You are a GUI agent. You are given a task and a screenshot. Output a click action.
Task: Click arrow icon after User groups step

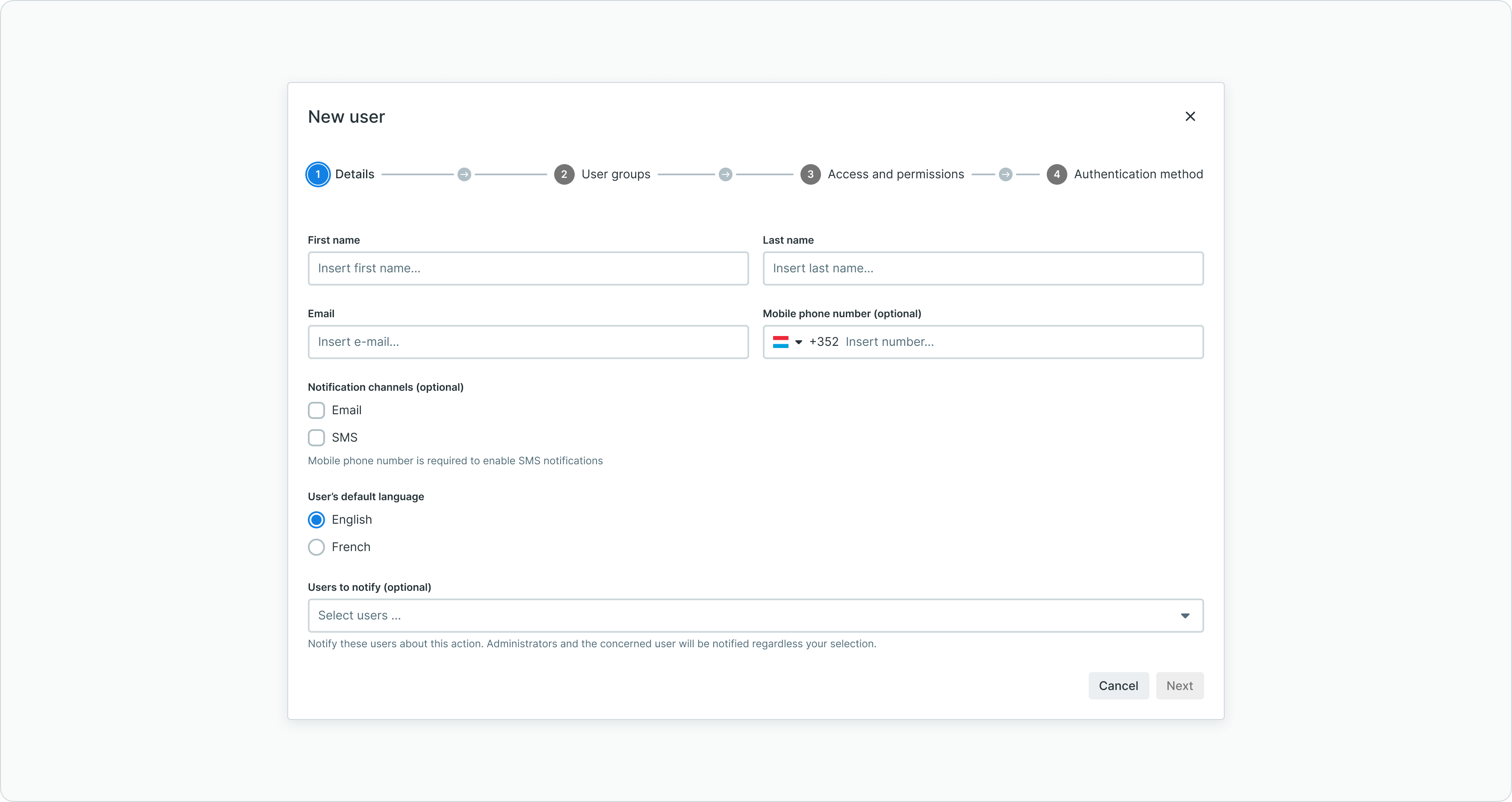pyautogui.click(x=726, y=174)
